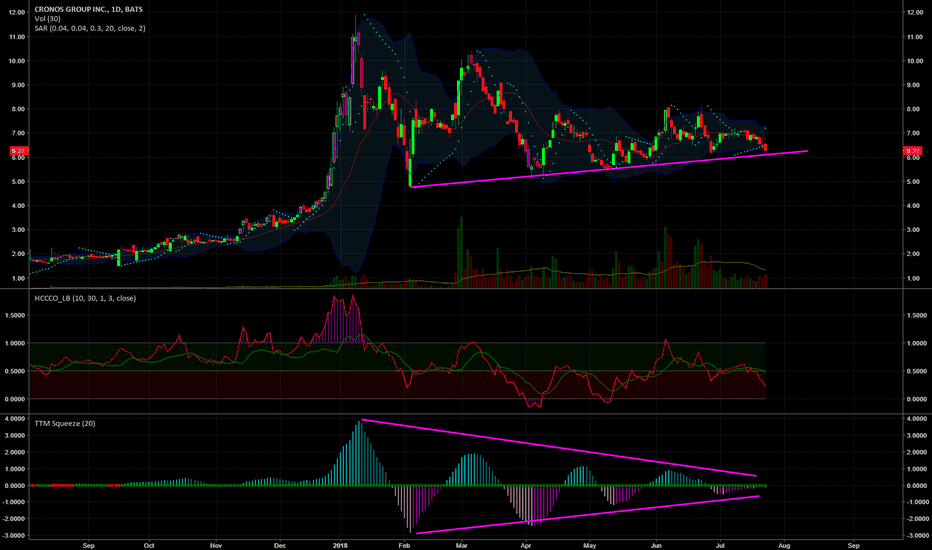Click the TTM Squeeze (20) indicator legend
The width and height of the screenshot is (932, 550).
[x=65, y=423]
